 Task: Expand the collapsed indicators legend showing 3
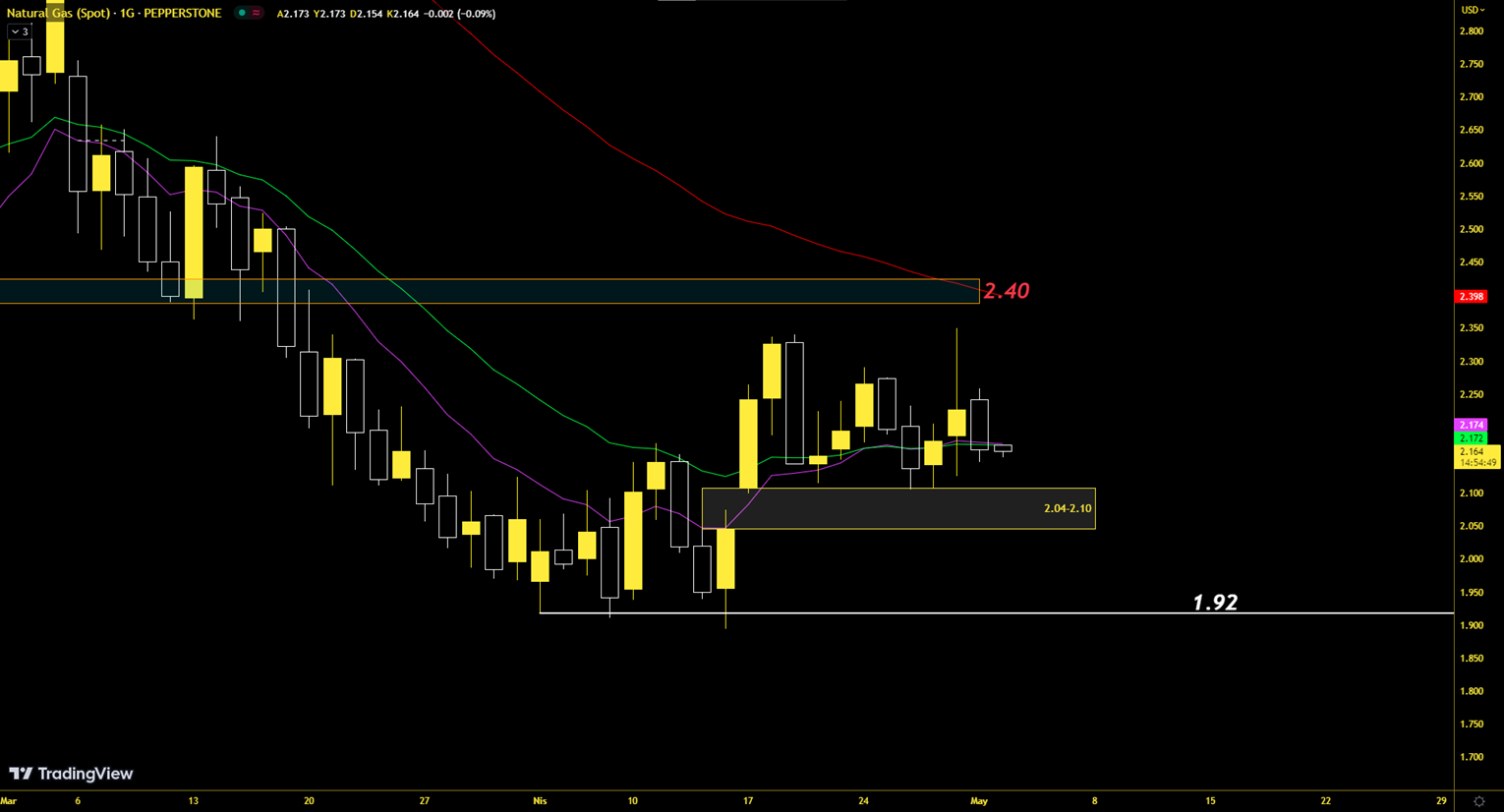pos(20,31)
